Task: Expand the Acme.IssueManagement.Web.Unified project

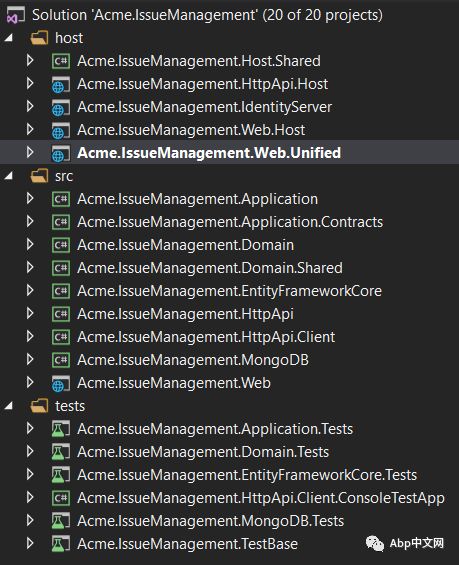Action: [30, 152]
